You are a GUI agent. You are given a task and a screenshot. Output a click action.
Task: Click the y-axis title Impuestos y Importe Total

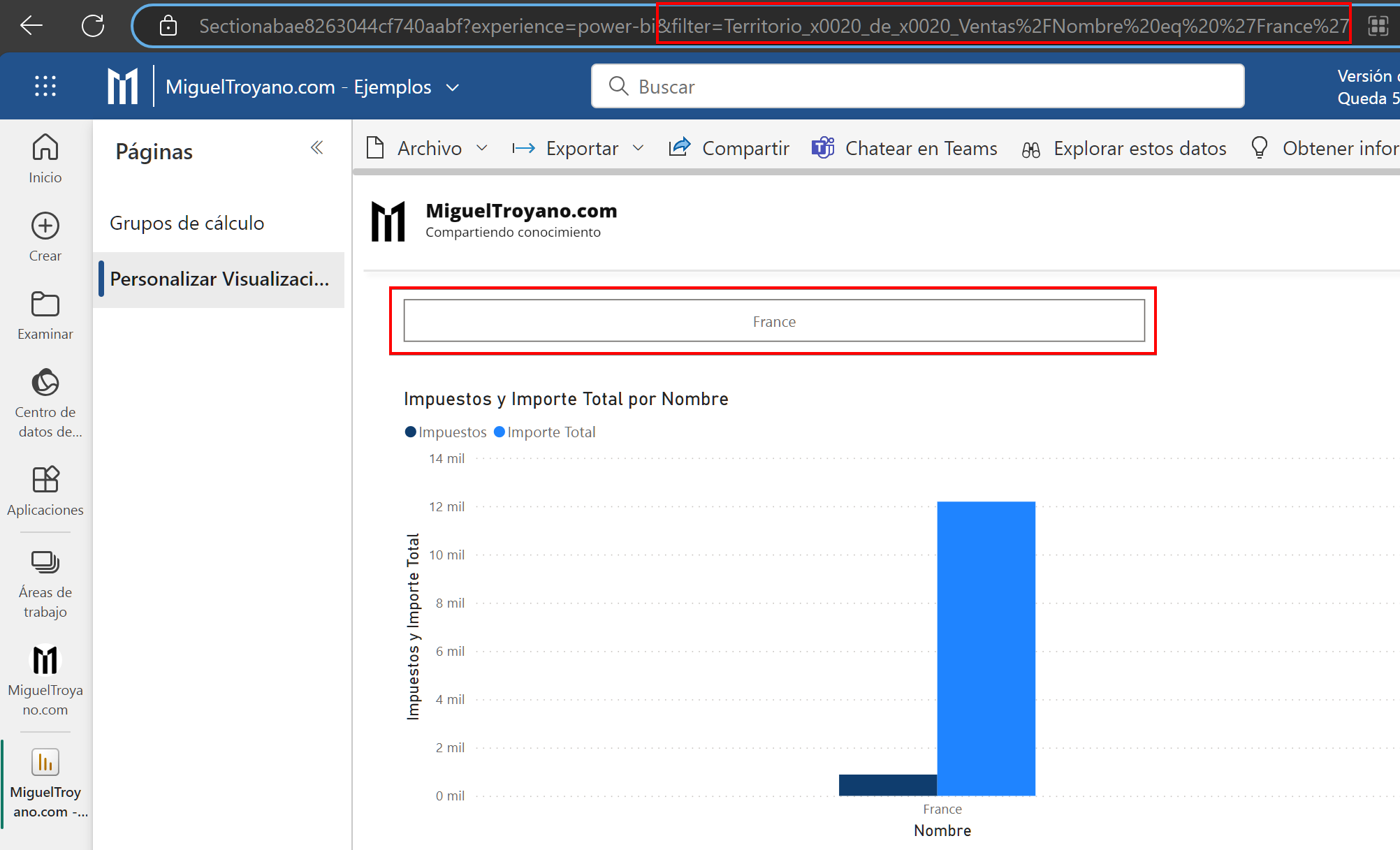[413, 626]
